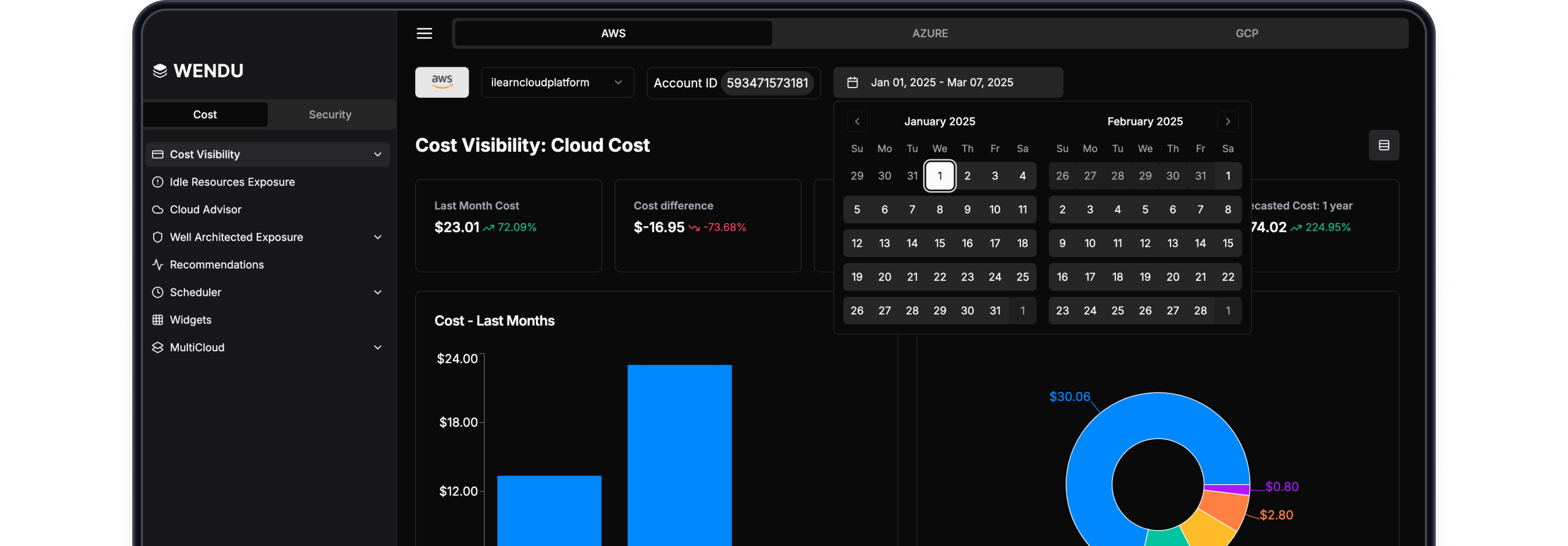Click the Cost difference $-16.95 value
1568x546 pixels.
[x=658, y=227]
